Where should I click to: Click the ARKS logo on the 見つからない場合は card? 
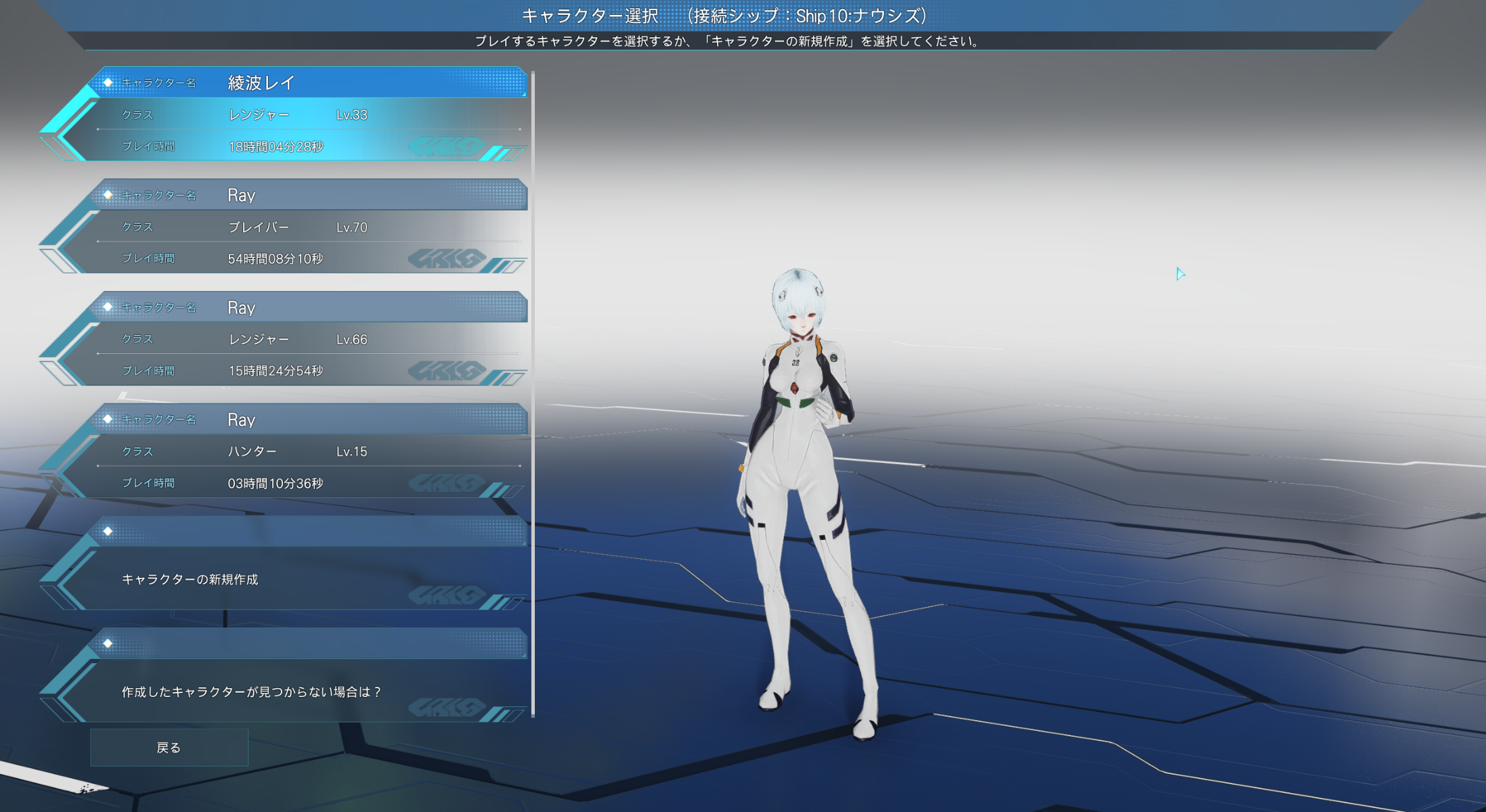click(x=447, y=708)
